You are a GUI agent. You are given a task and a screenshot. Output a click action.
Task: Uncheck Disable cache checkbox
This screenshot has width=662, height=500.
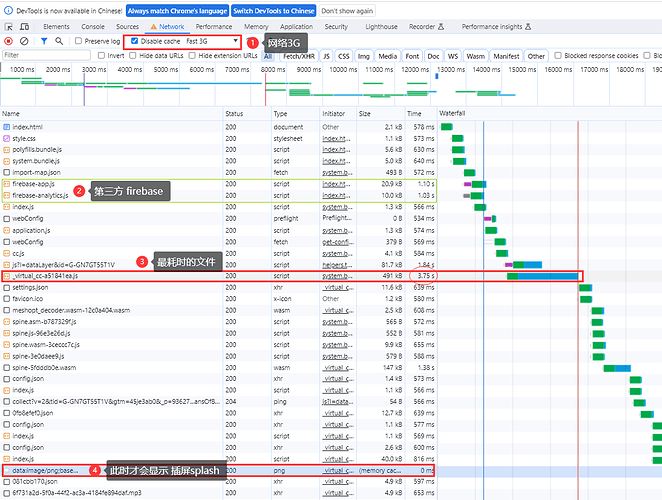134,41
